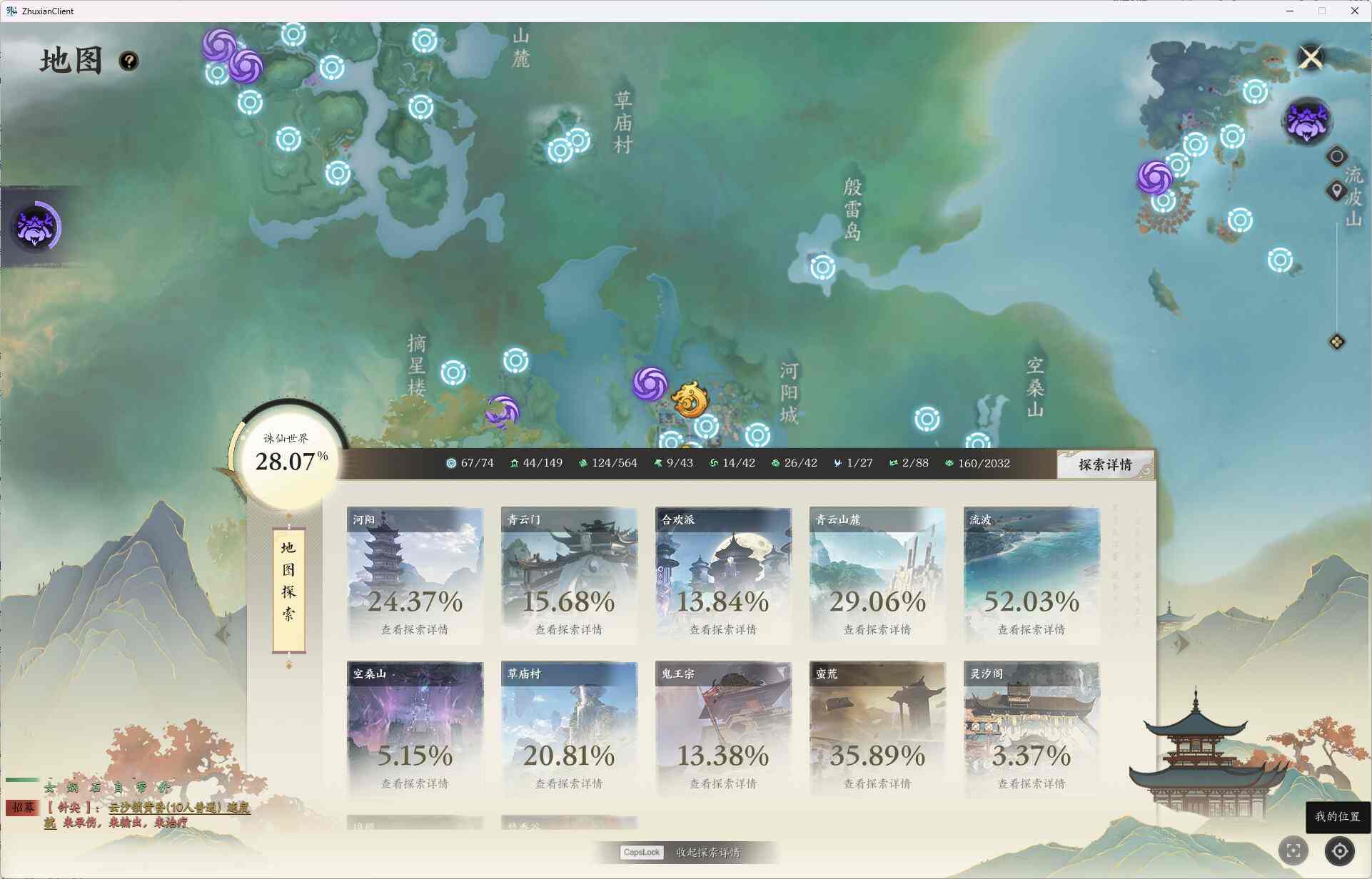Select the purple swirl portal below 摘星楼
This screenshot has width=1372, height=879.
(503, 412)
